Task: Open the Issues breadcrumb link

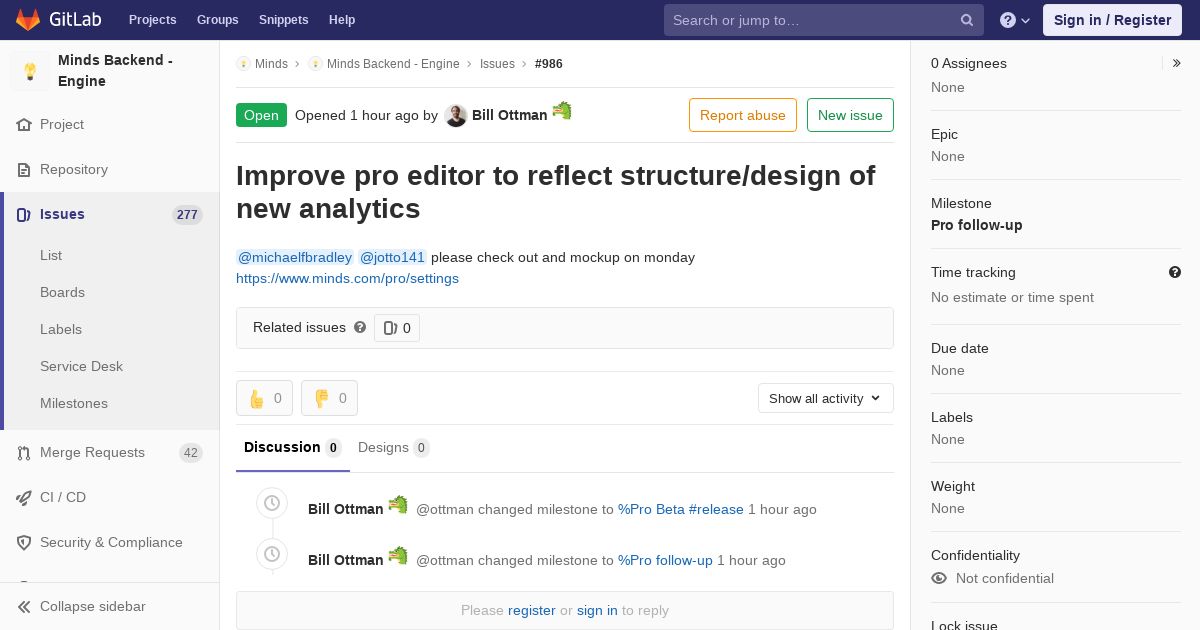Action: coord(497,64)
